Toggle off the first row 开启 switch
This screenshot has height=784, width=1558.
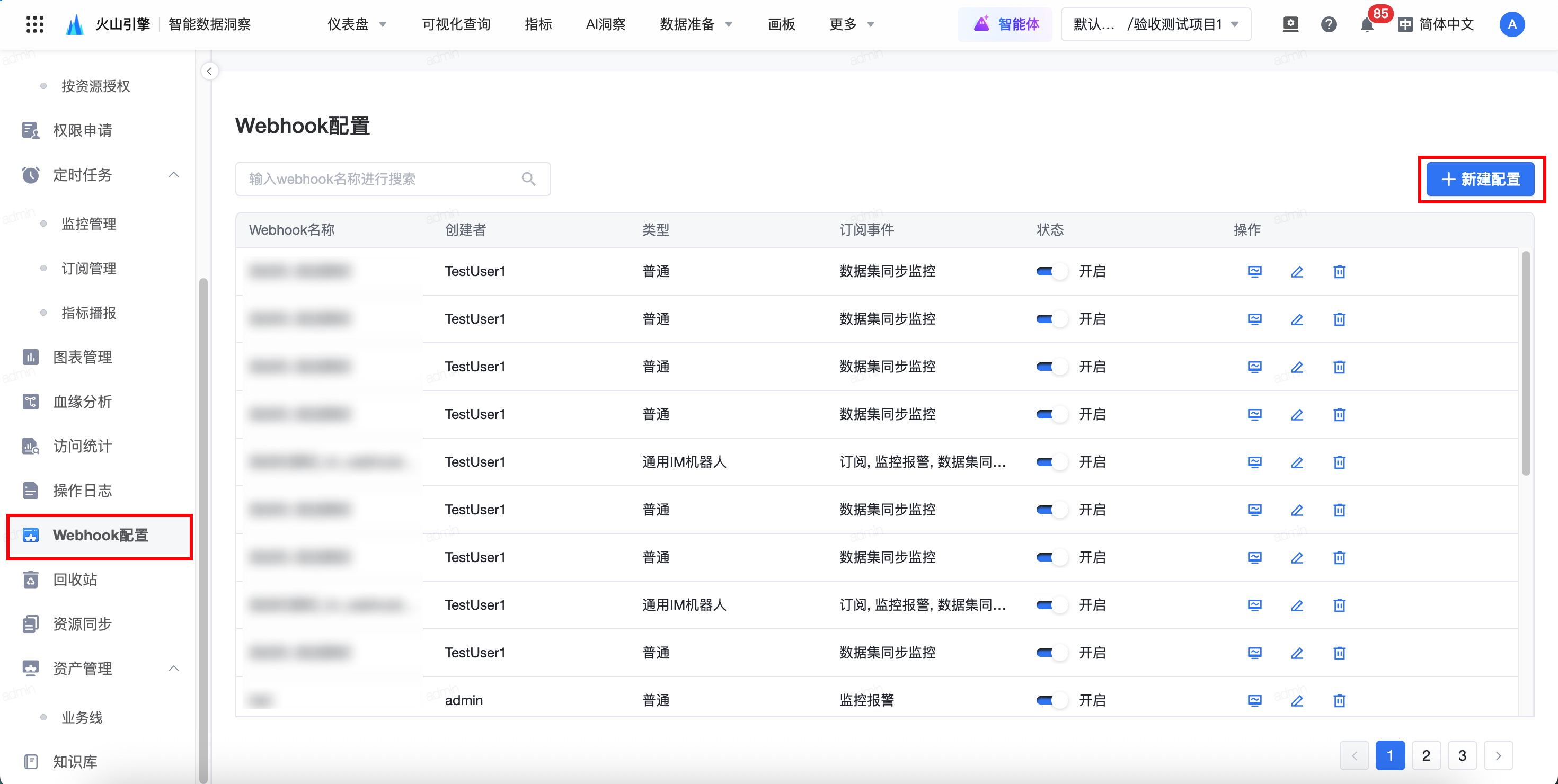pyautogui.click(x=1052, y=271)
